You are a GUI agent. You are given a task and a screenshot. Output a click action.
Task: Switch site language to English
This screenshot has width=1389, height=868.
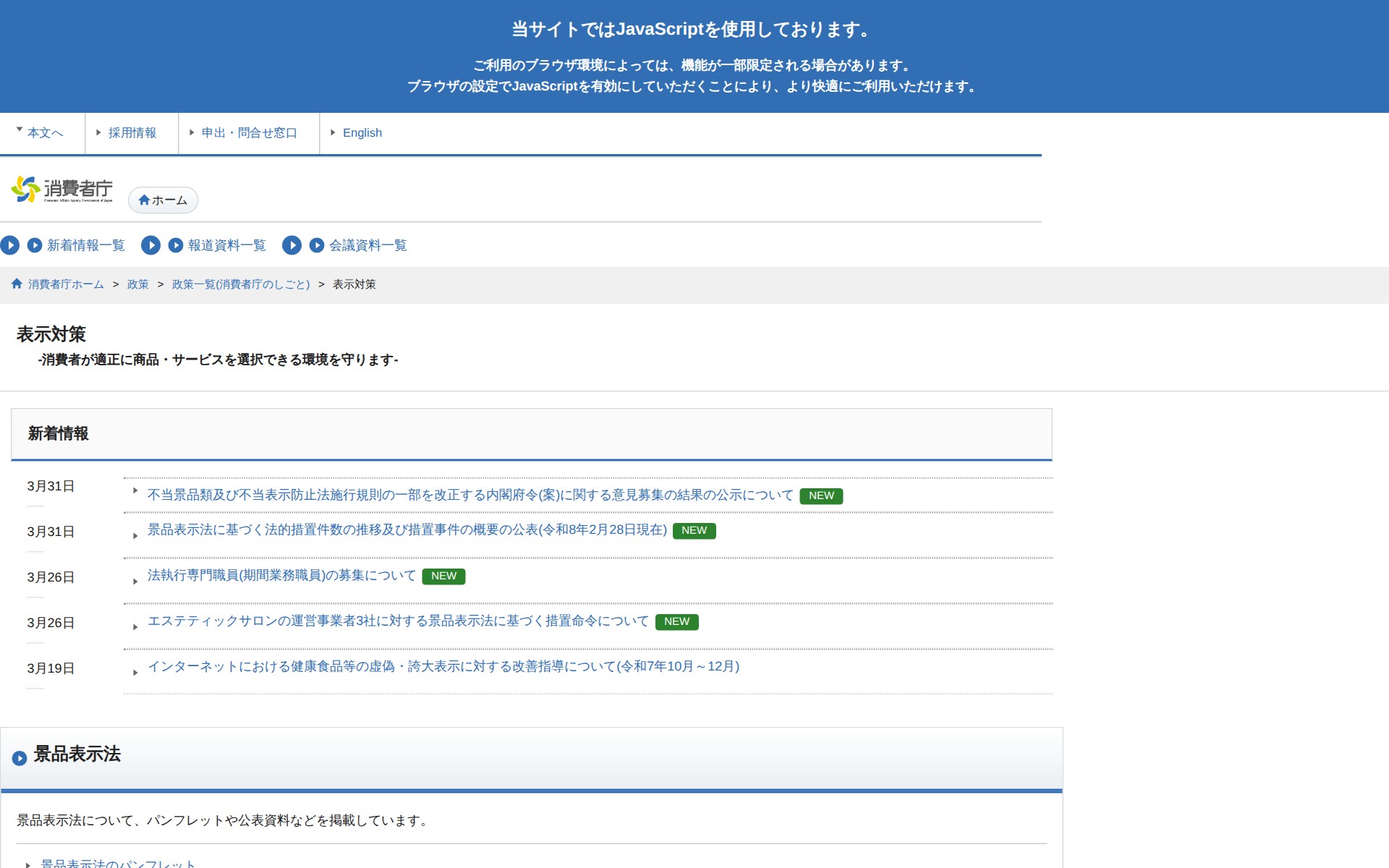coord(362,133)
